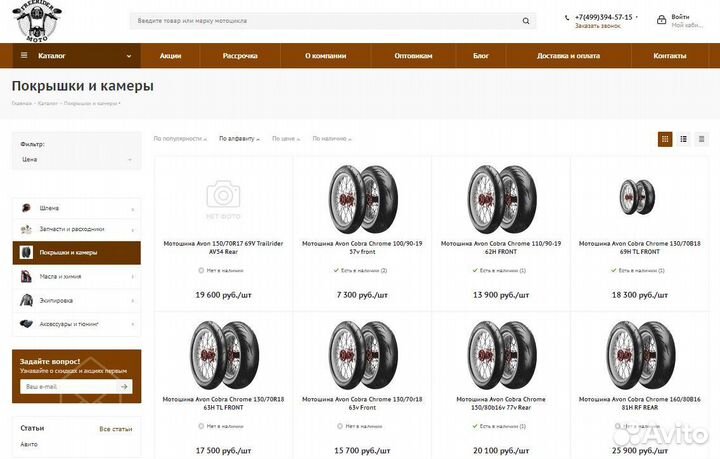Open the Рассрочка menu item
The width and height of the screenshot is (720, 459).
coord(240,56)
